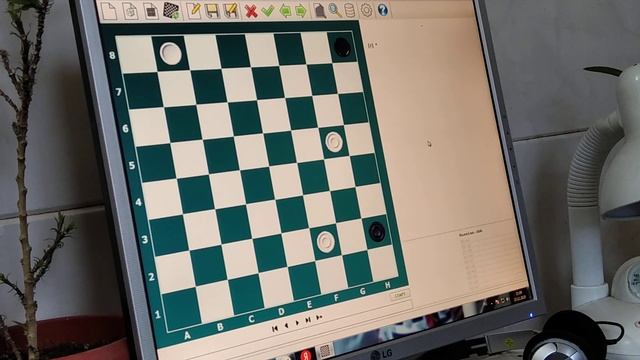Click the second document icon in toolbar

coord(131,11)
